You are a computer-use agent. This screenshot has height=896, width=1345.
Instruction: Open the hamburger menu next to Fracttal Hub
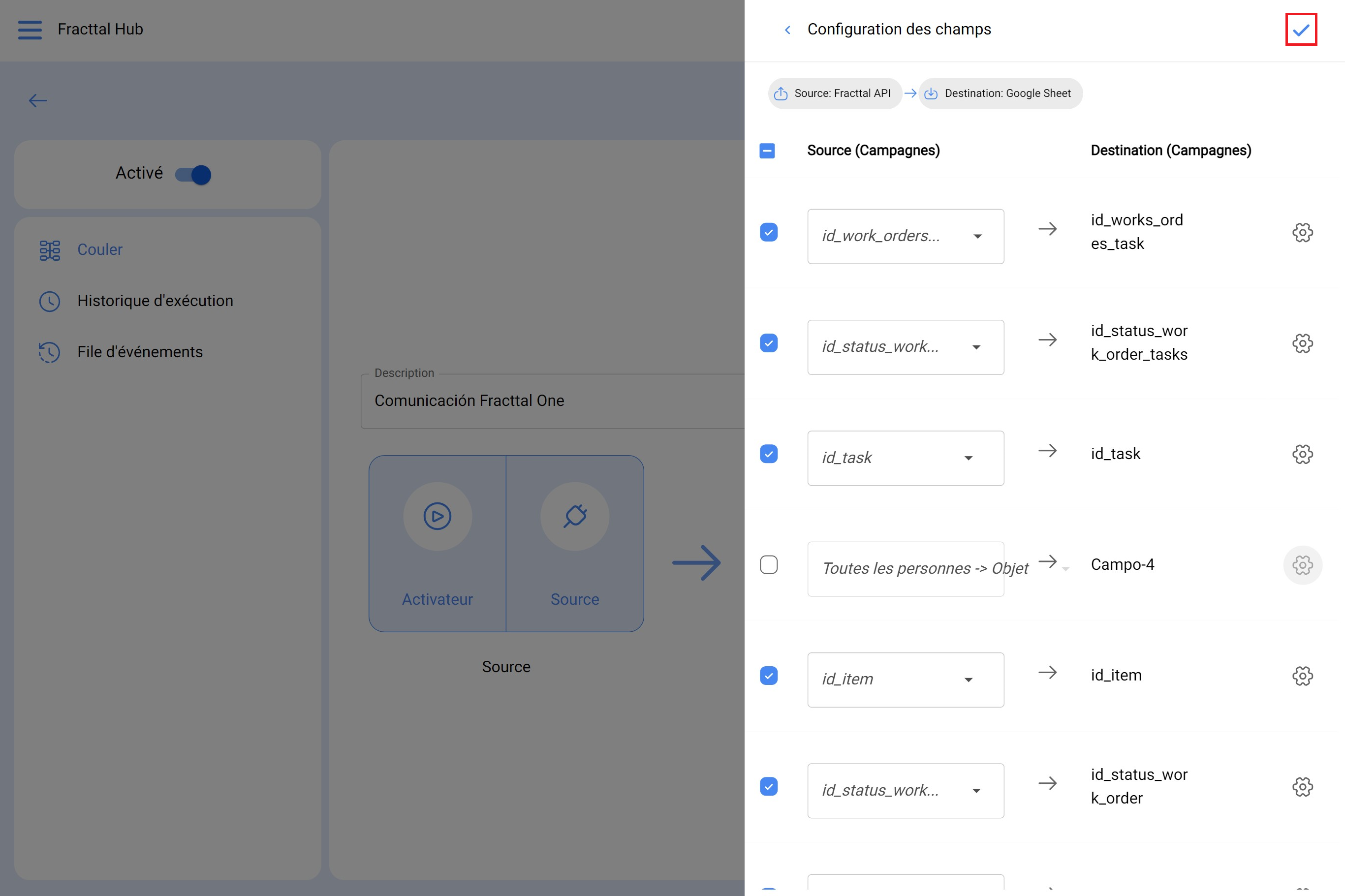tap(30, 29)
